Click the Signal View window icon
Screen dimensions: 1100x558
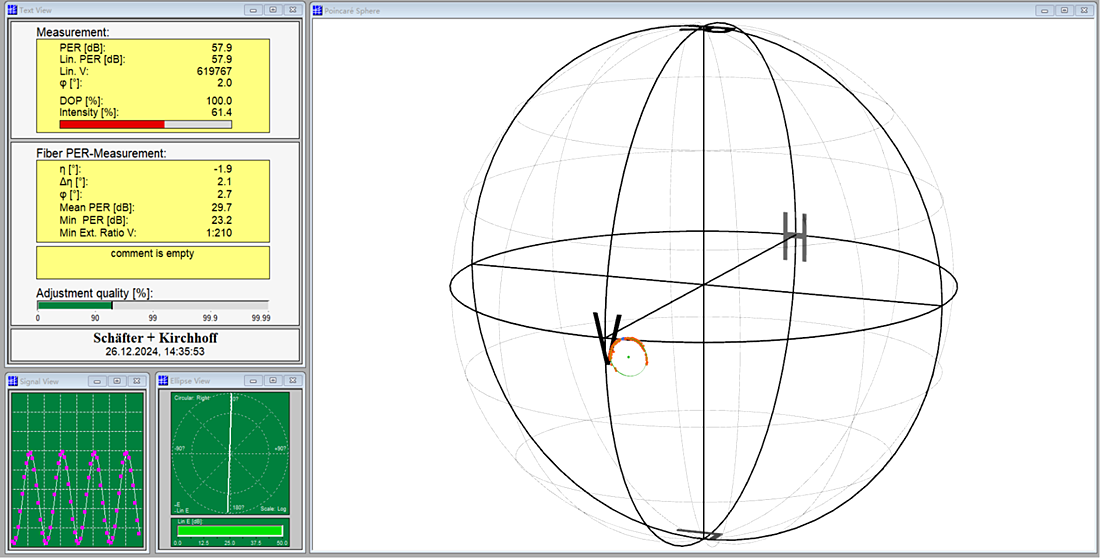click(x=13, y=380)
